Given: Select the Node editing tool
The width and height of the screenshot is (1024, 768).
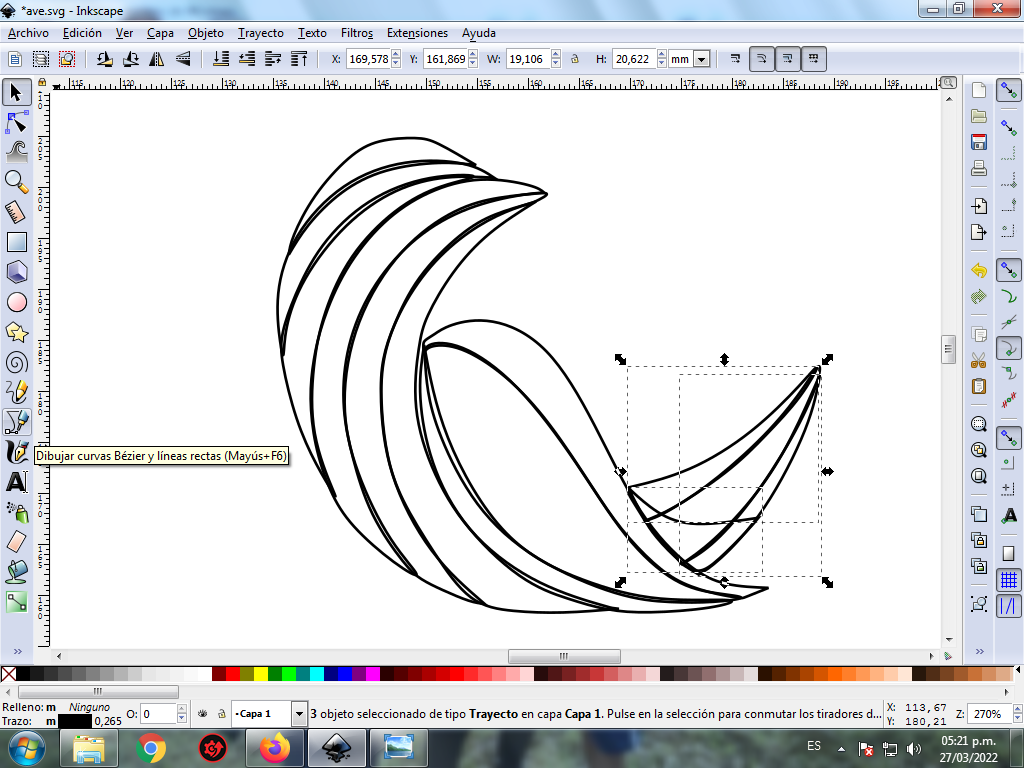Looking at the screenshot, I should 16,123.
